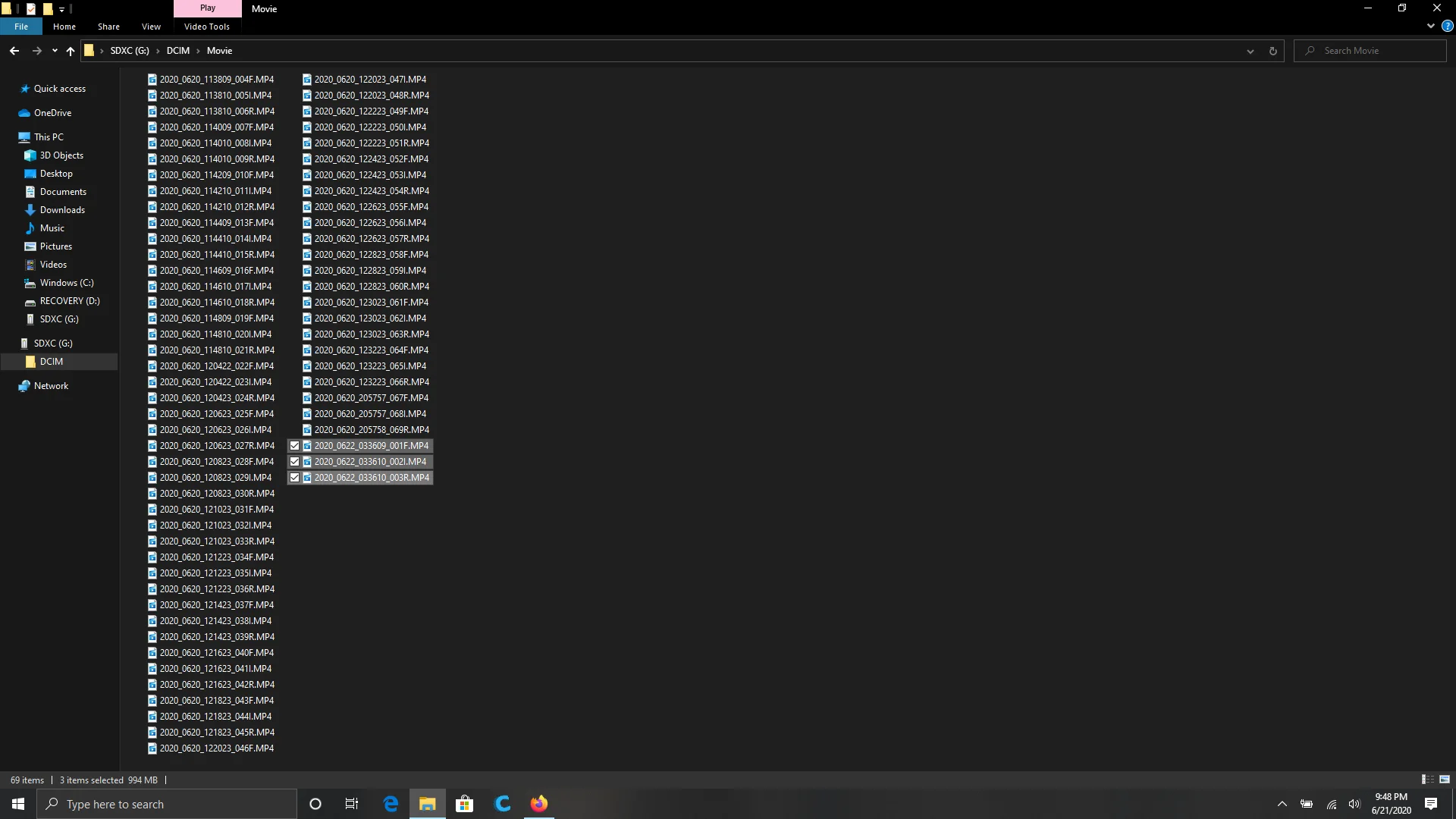The width and height of the screenshot is (1456, 819).
Task: Open the Action Center notifications
Action: [x=1431, y=804]
